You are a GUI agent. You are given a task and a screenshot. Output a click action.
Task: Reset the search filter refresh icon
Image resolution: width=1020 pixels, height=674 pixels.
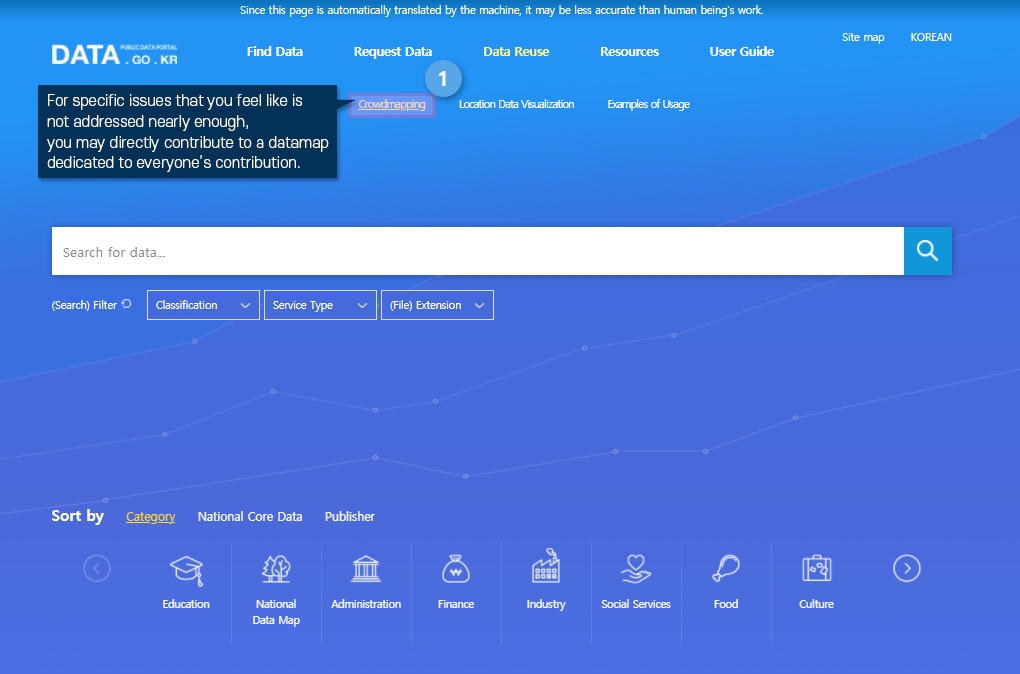[126, 304]
